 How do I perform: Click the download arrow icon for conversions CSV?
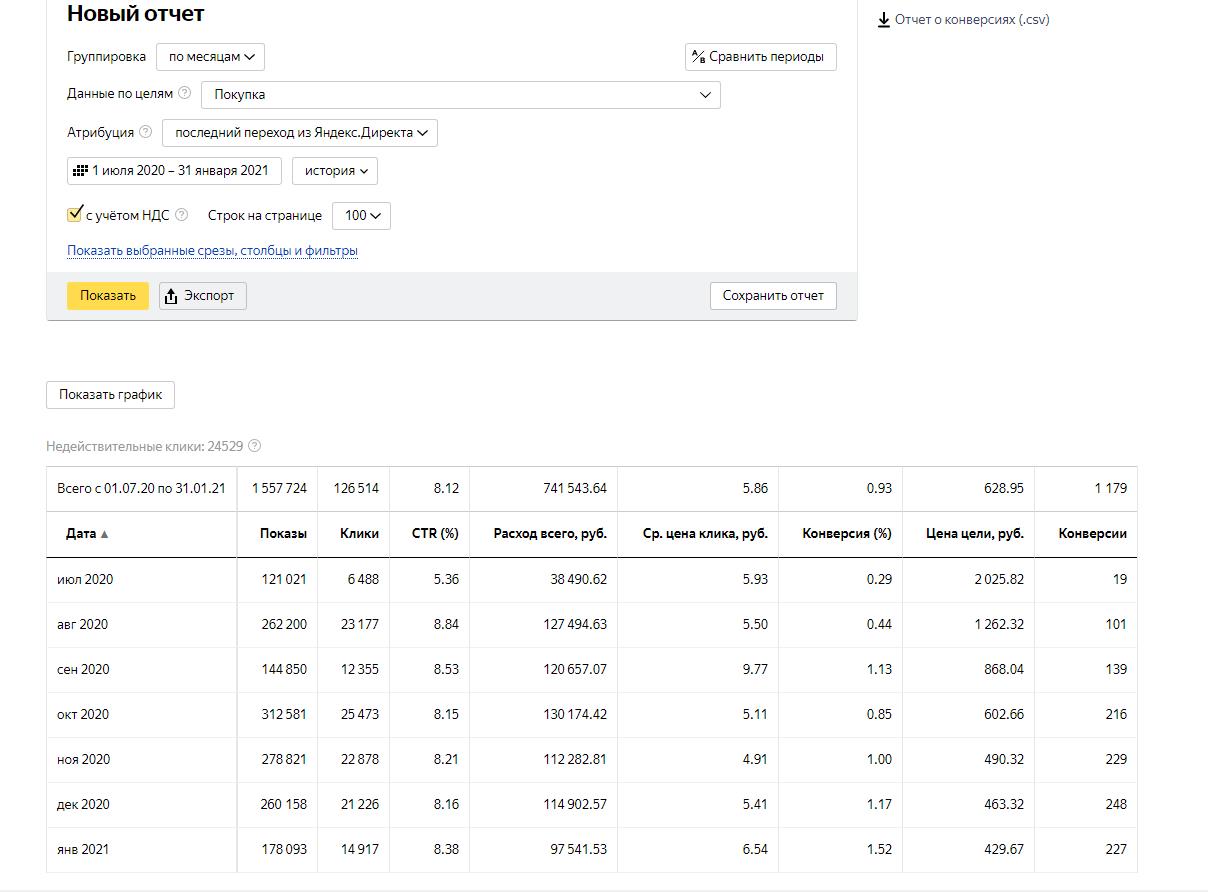pos(884,20)
